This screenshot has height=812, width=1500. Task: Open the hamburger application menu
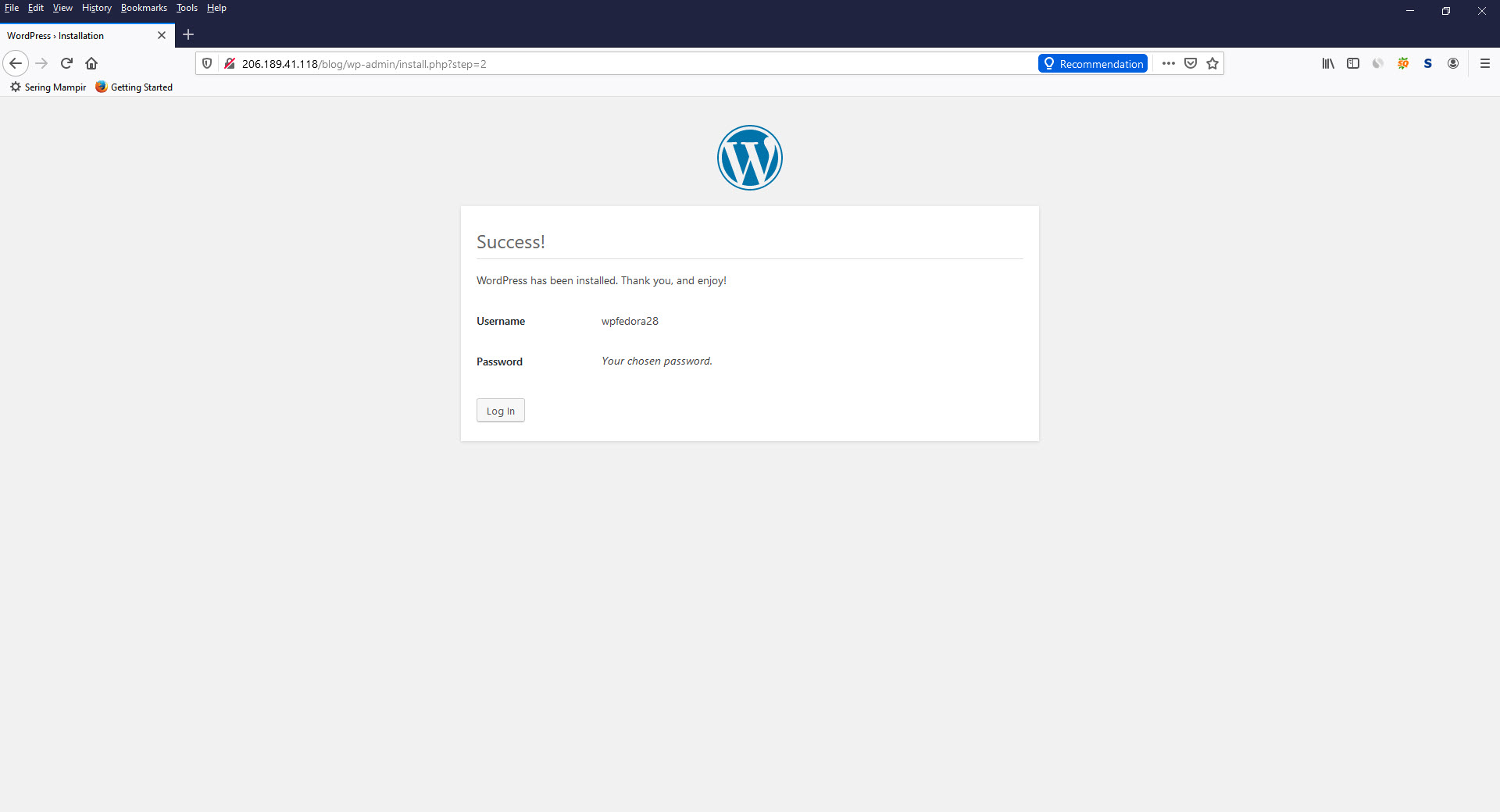tap(1485, 63)
